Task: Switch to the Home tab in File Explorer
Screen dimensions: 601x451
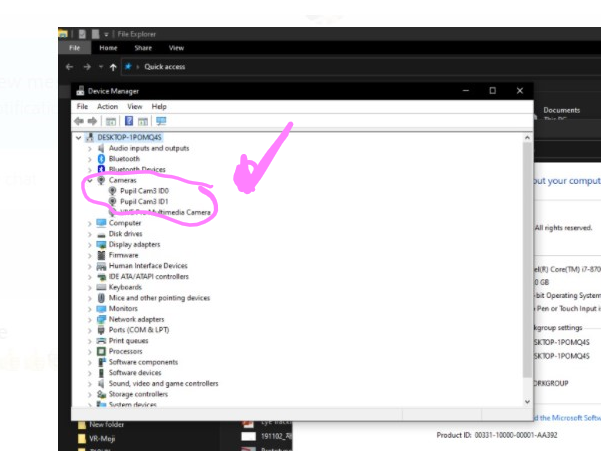Action: click(x=108, y=48)
